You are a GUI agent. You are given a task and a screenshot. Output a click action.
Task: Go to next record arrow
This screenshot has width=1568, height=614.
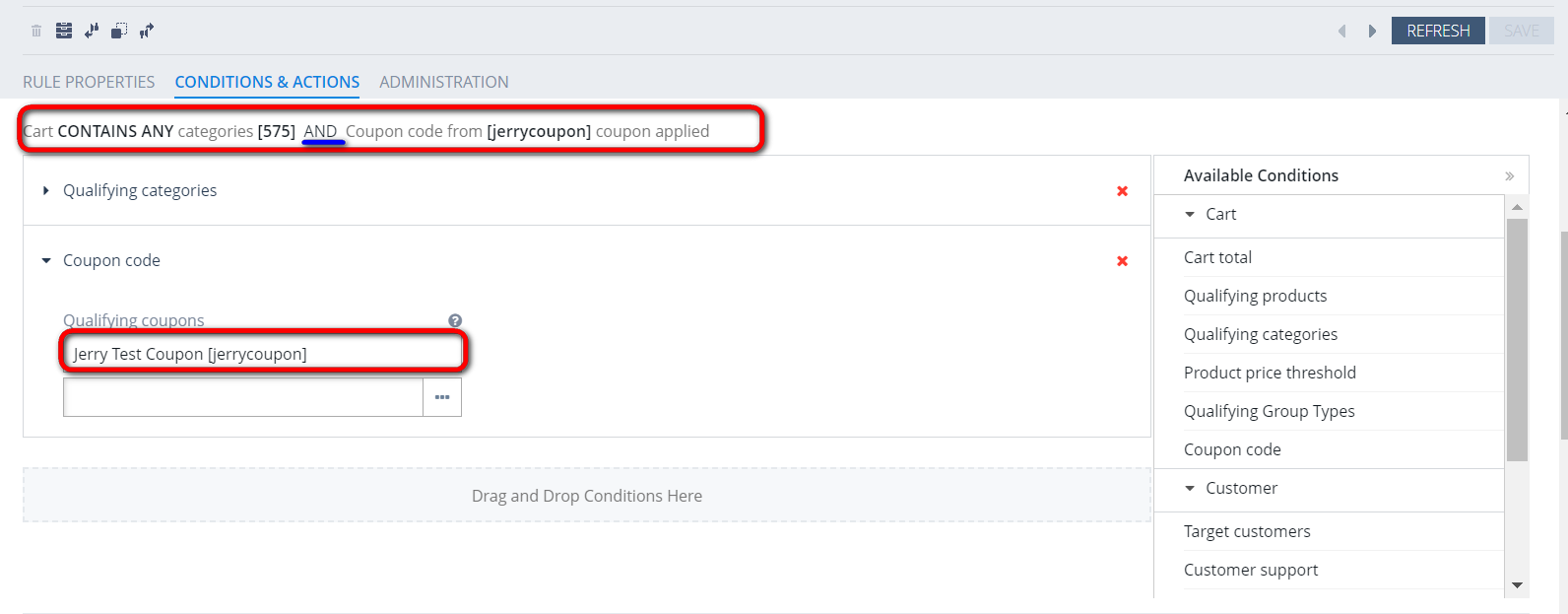(1372, 32)
